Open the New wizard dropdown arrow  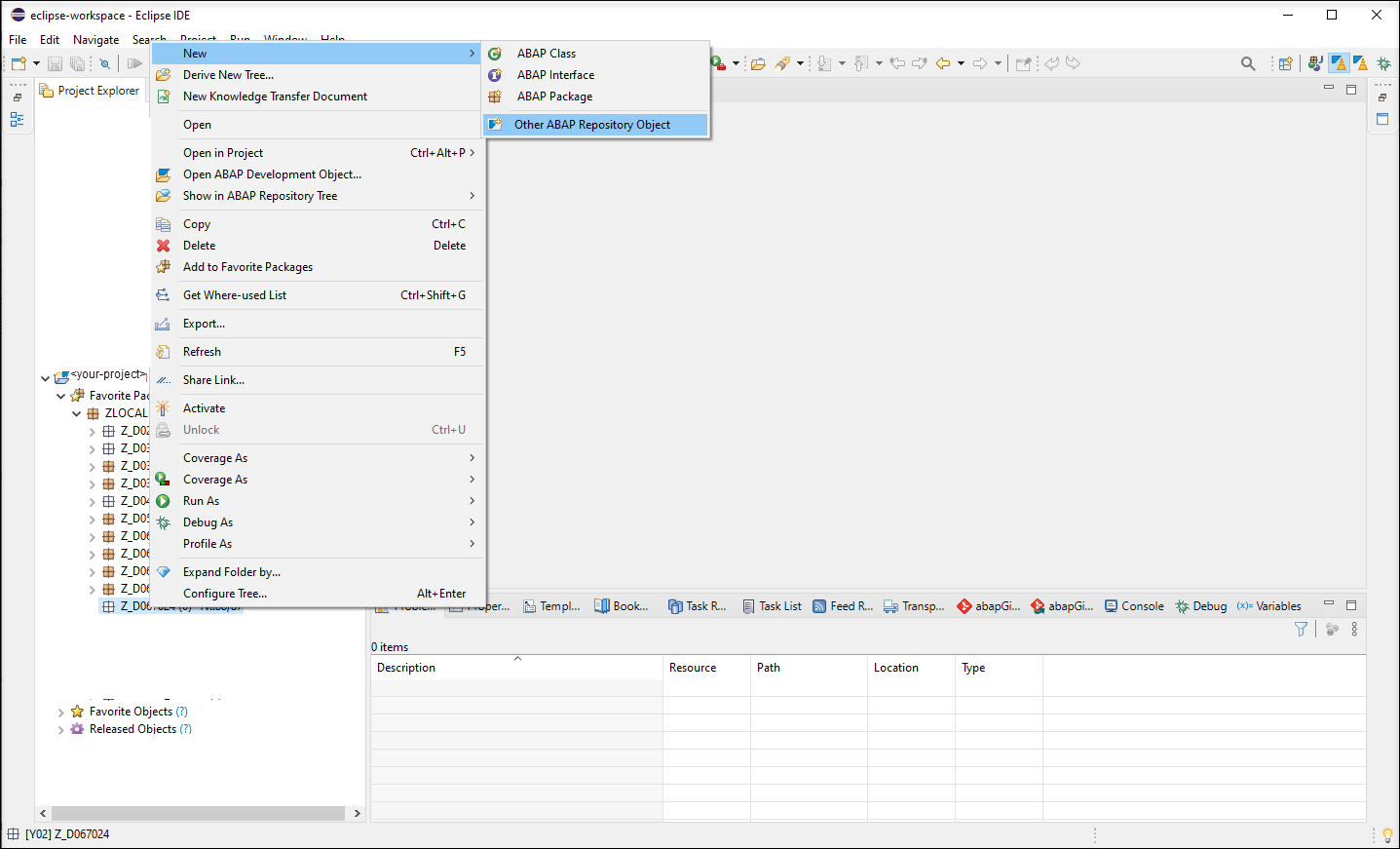tap(36, 63)
